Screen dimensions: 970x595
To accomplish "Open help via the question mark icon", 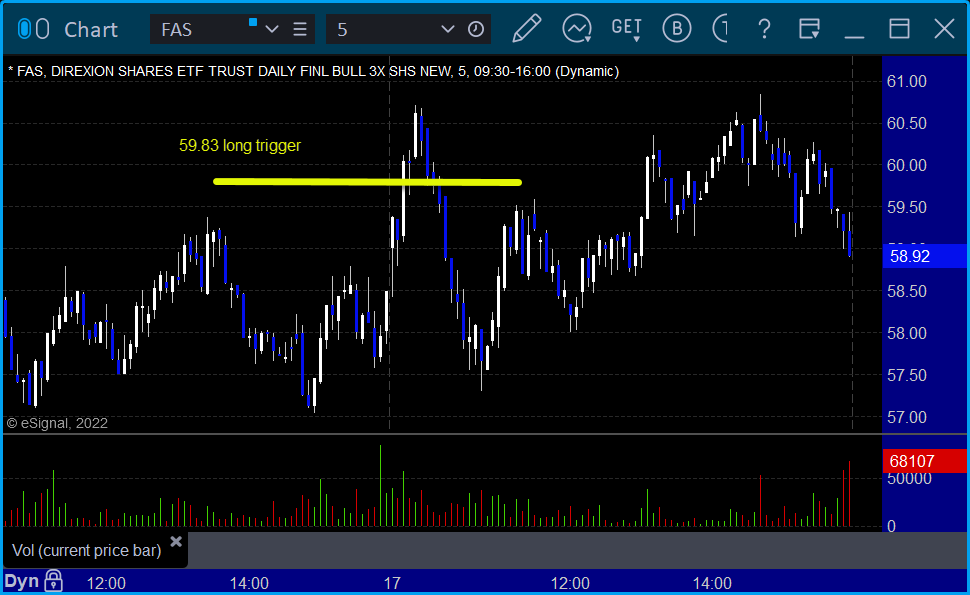I will (765, 29).
